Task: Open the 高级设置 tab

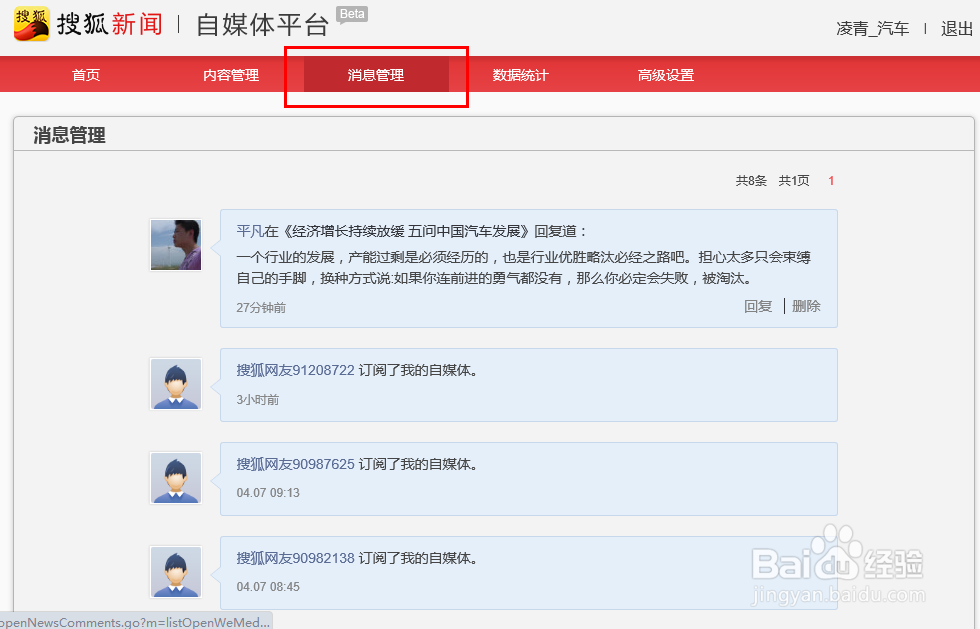Action: (x=666, y=74)
